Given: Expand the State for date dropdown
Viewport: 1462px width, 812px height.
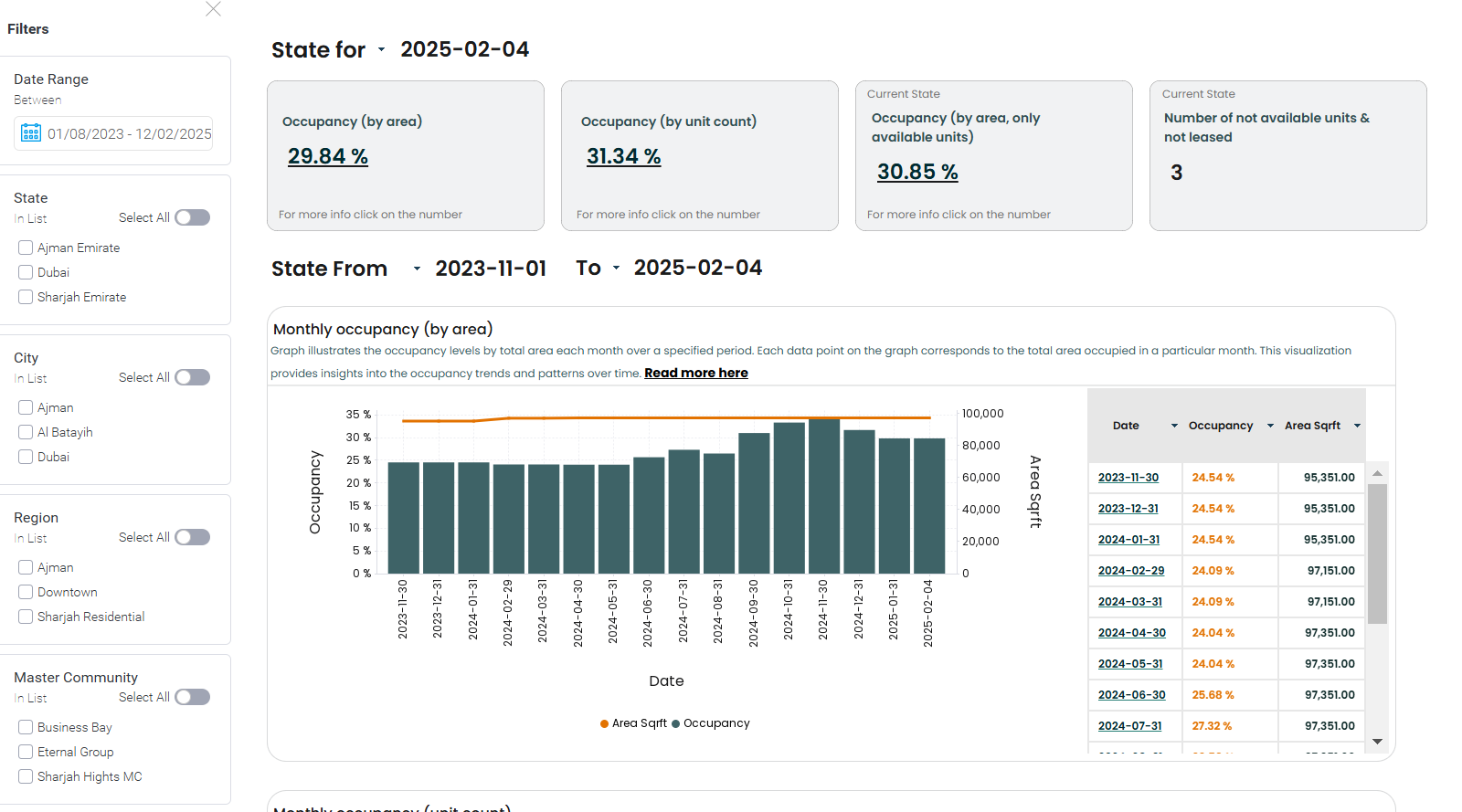Looking at the screenshot, I should coord(381,49).
